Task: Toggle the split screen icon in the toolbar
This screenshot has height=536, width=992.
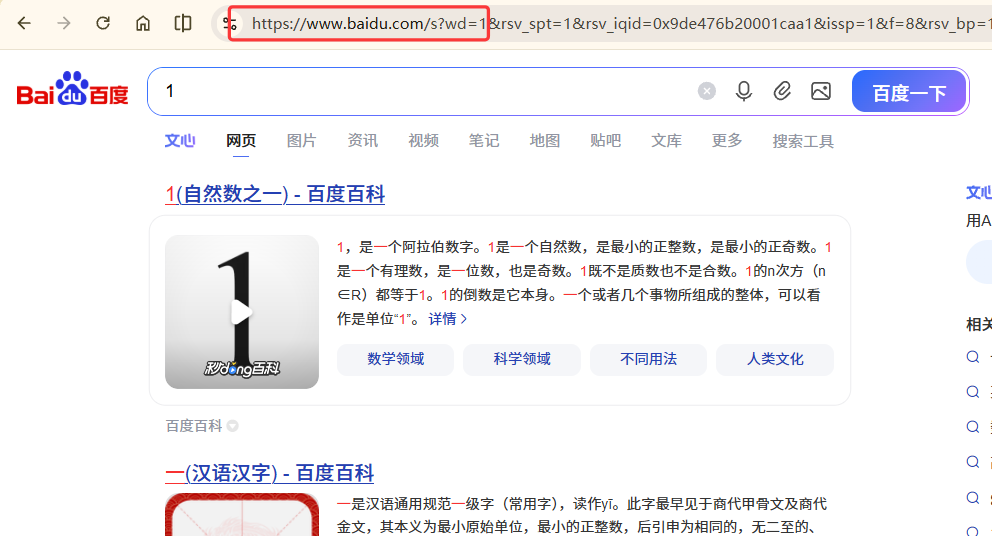Action: click(x=183, y=23)
